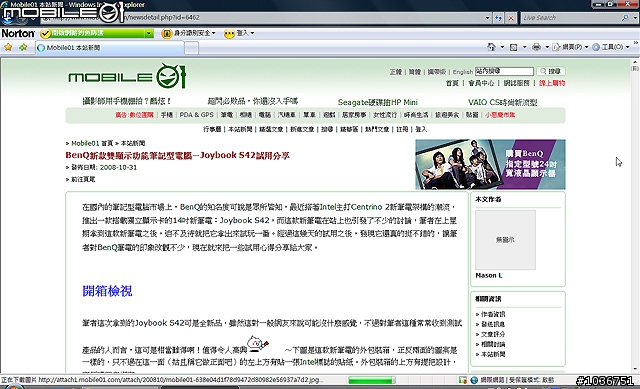
Task: Click the red Stop X icon by the address bar
Action: (511, 18)
